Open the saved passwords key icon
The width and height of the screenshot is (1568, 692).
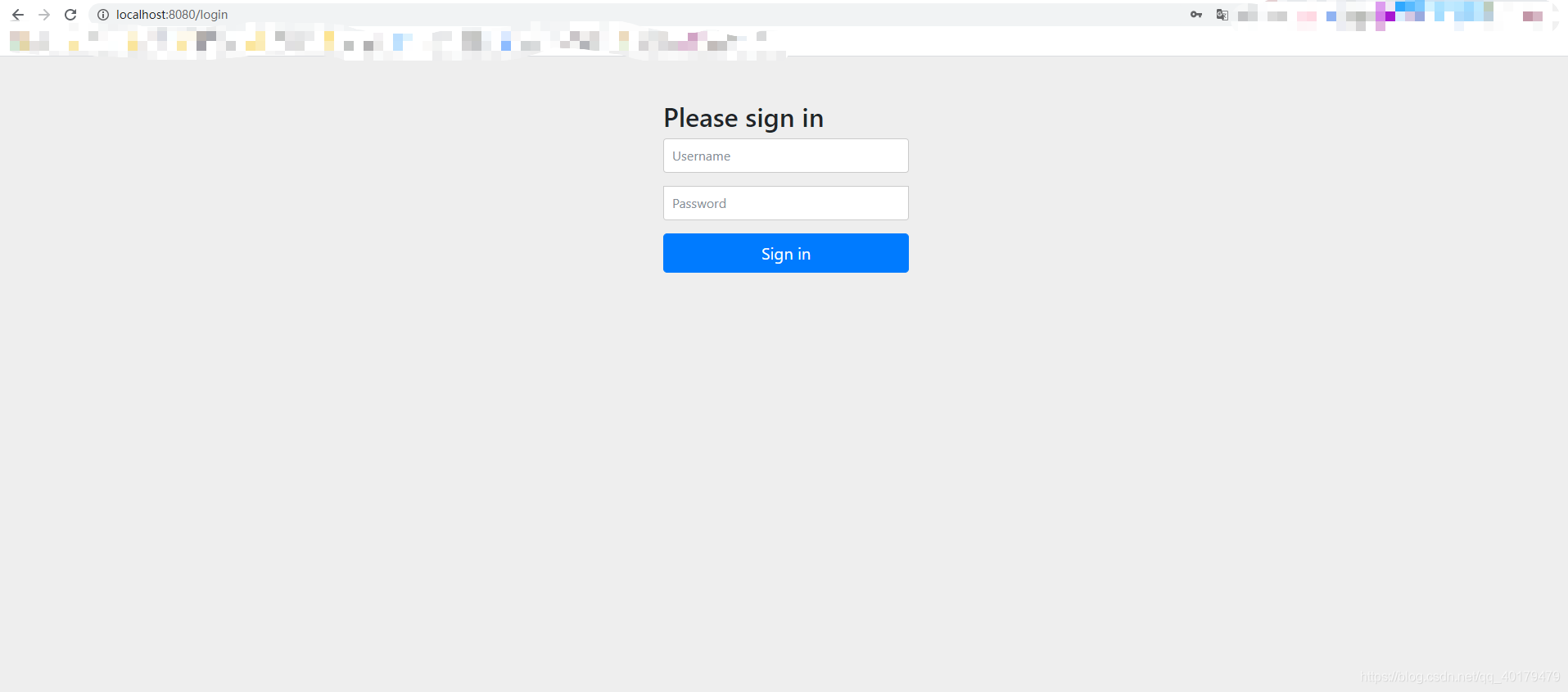coord(1196,15)
